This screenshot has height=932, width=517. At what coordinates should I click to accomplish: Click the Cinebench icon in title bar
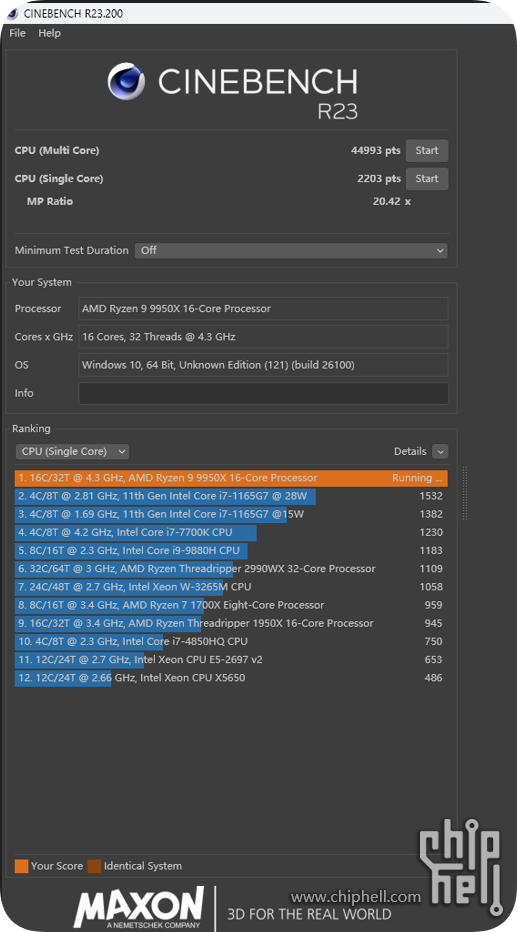pyautogui.click(x=12, y=13)
